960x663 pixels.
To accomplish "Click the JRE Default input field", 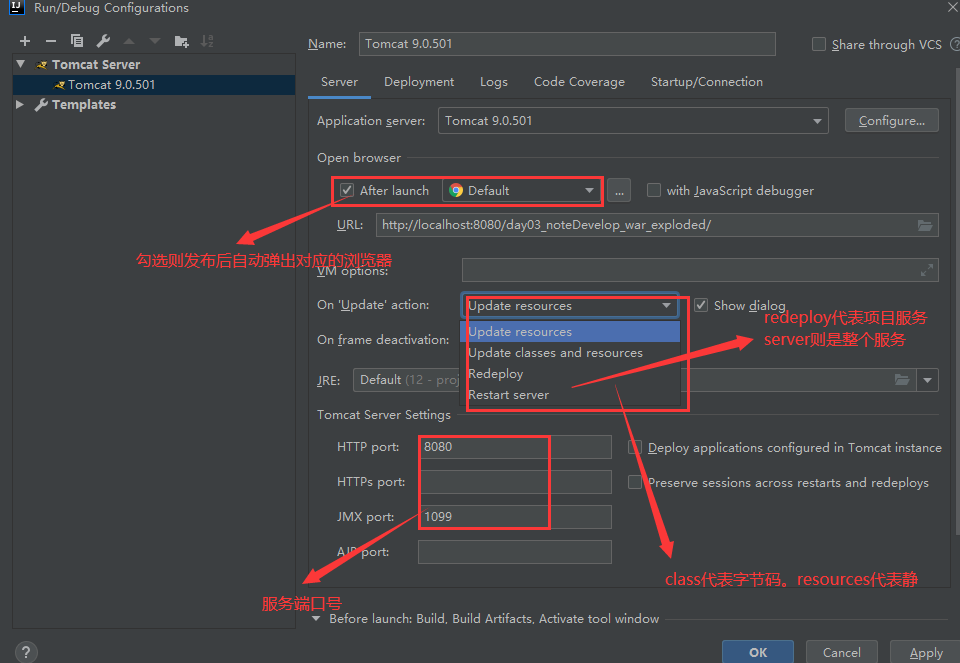I will pos(634,380).
